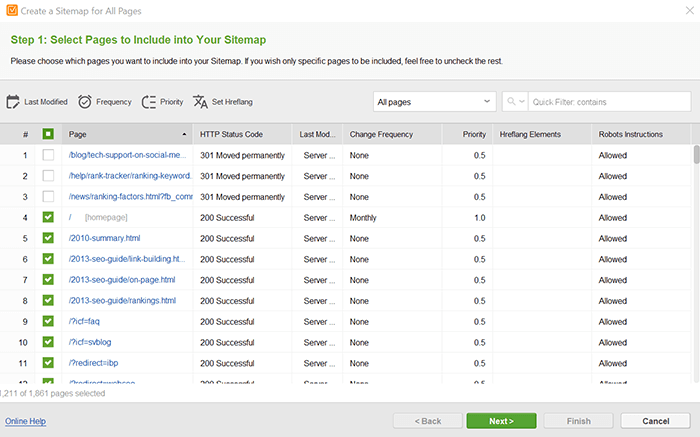
Task: Close the Create a Sitemap dialog
Action: click(690, 10)
